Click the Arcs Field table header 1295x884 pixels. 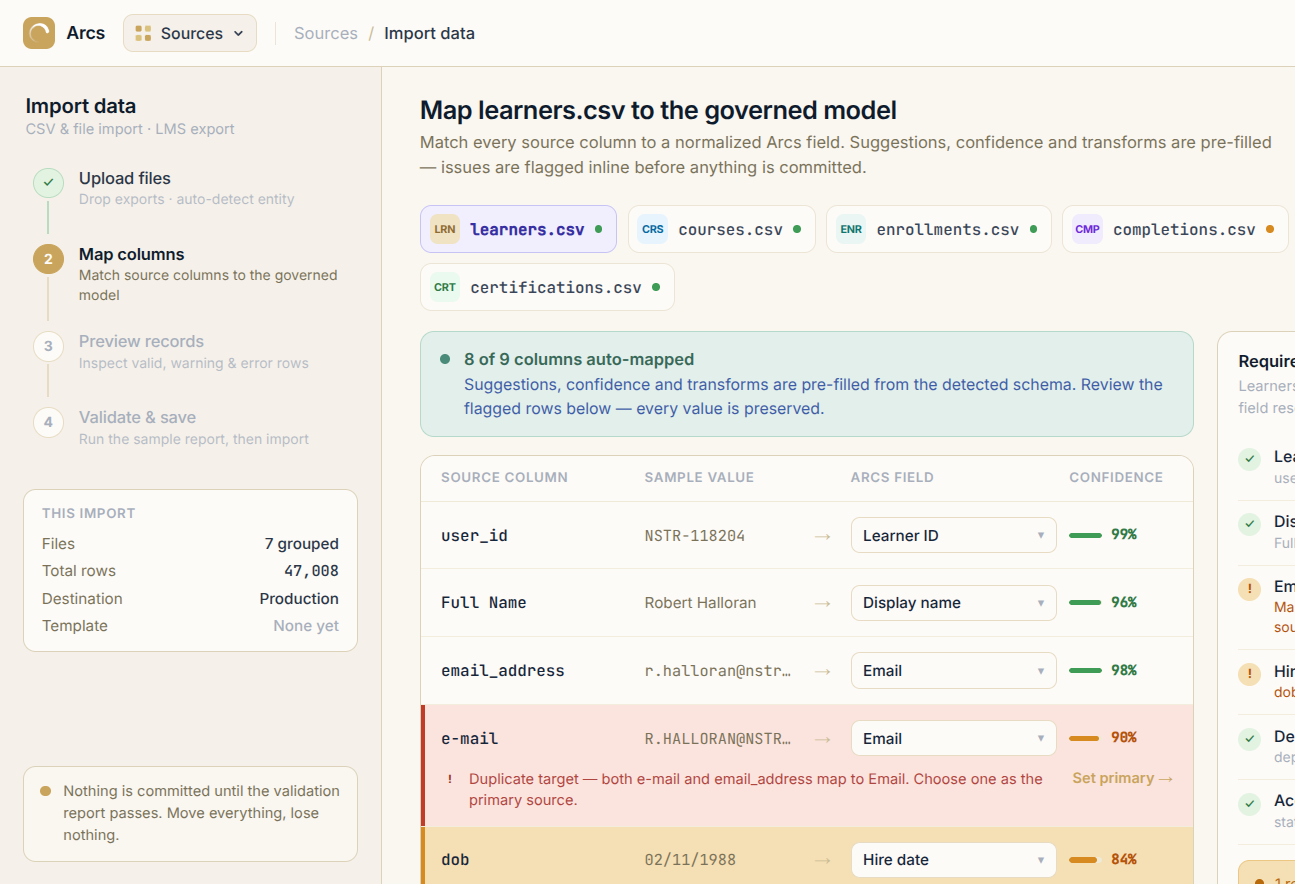(x=892, y=478)
